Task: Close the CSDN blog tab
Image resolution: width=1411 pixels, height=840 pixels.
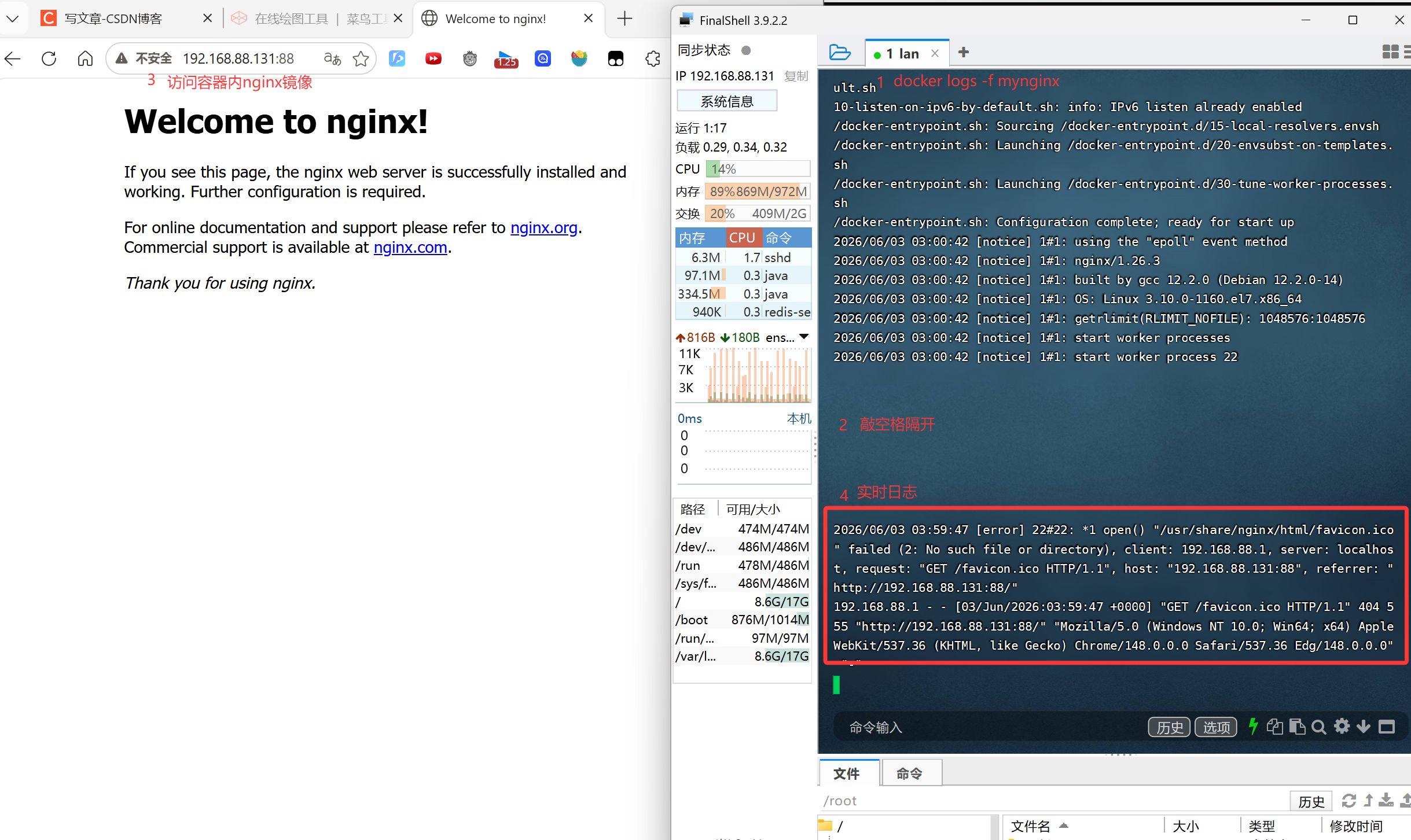Action: pyautogui.click(x=207, y=19)
